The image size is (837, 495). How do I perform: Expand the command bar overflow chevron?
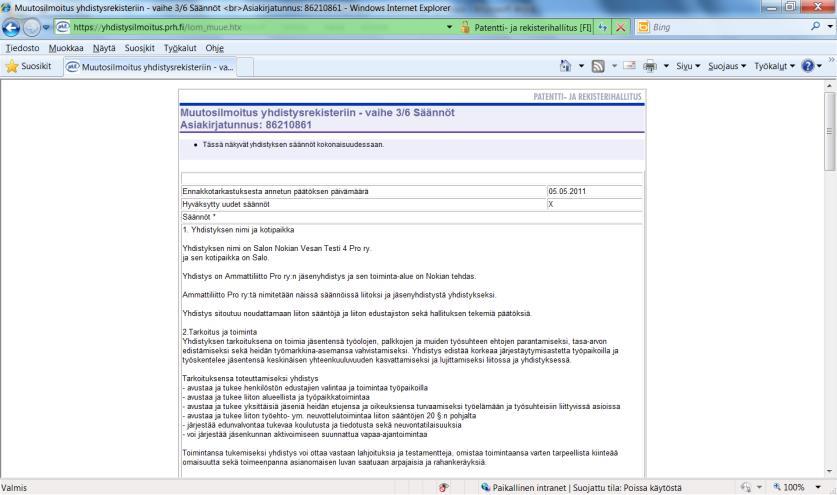click(831, 59)
